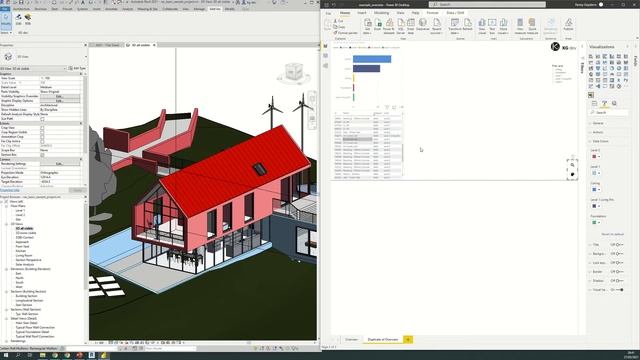
Task: Open File Explorer from Windows taskbar
Action: coord(42,356)
